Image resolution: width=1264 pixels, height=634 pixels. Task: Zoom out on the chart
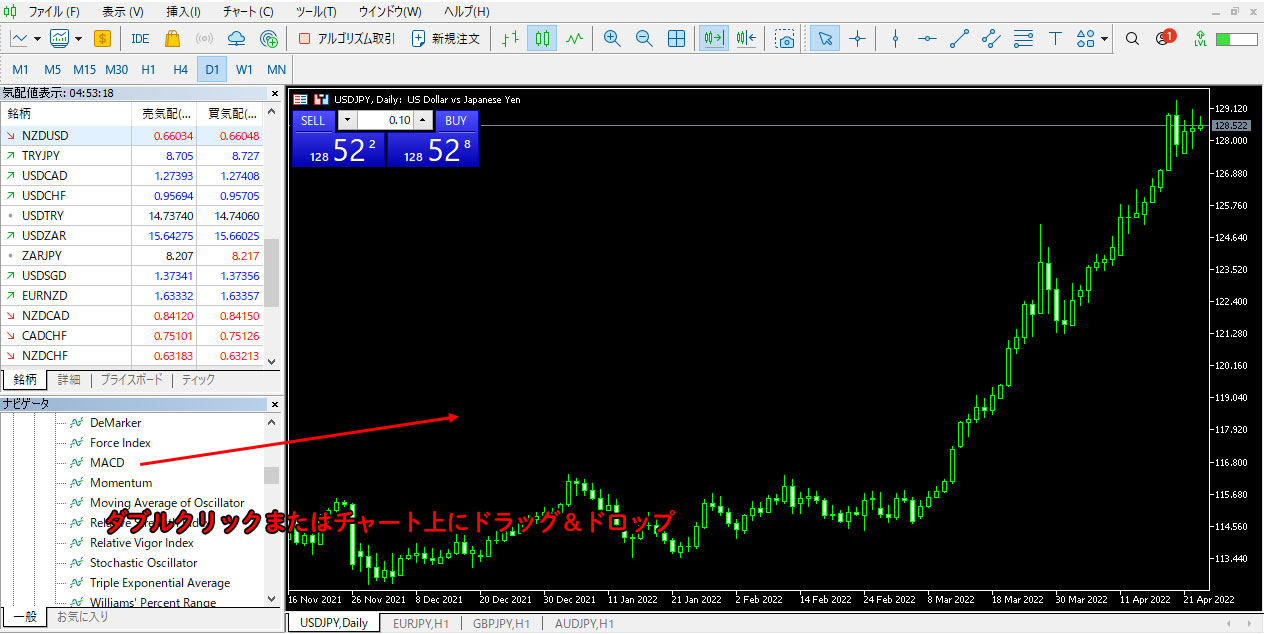(x=644, y=38)
